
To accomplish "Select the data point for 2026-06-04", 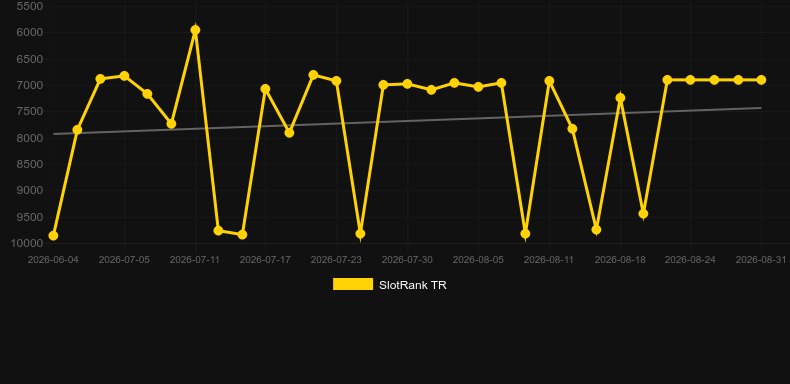I will pyautogui.click(x=53, y=236).
